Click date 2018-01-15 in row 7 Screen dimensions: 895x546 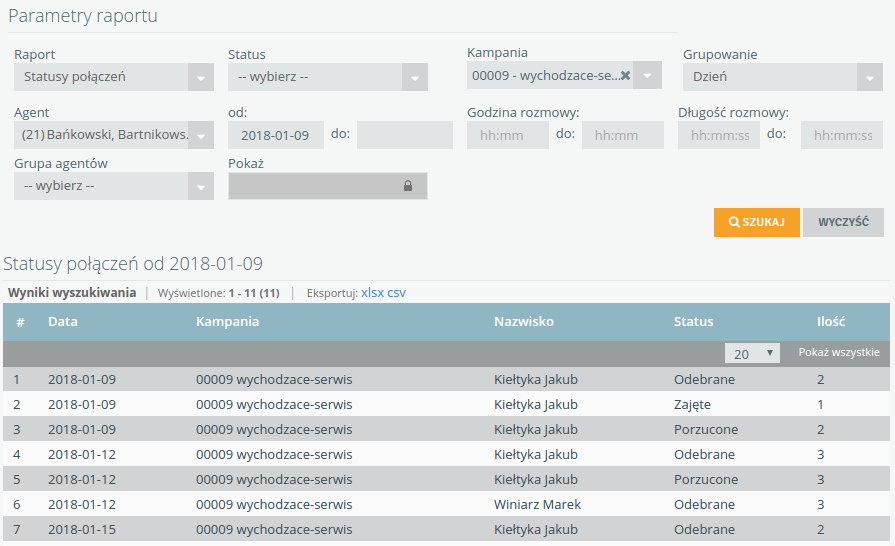(82, 529)
